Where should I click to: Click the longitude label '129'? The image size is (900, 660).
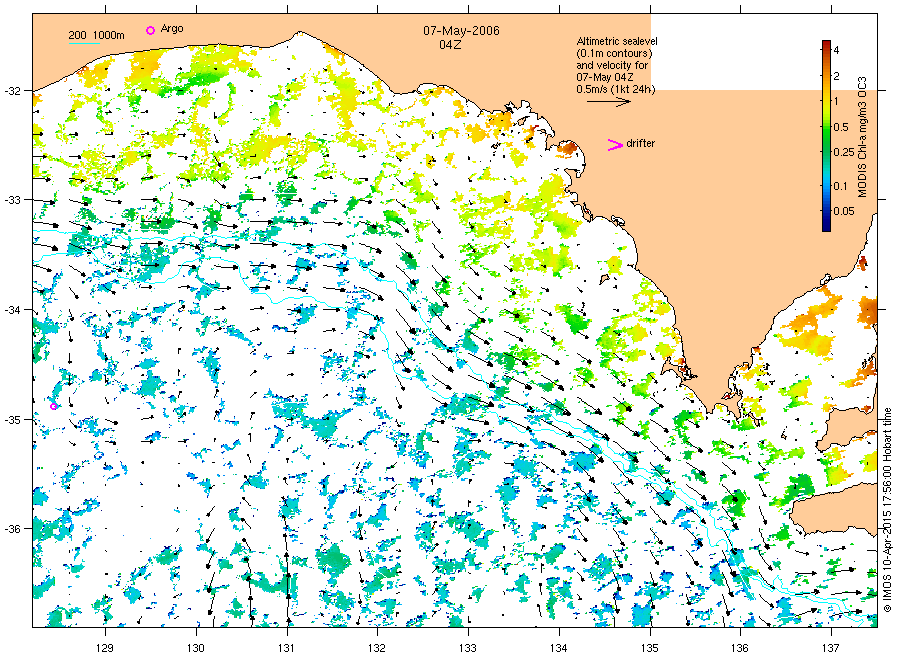(x=105, y=648)
